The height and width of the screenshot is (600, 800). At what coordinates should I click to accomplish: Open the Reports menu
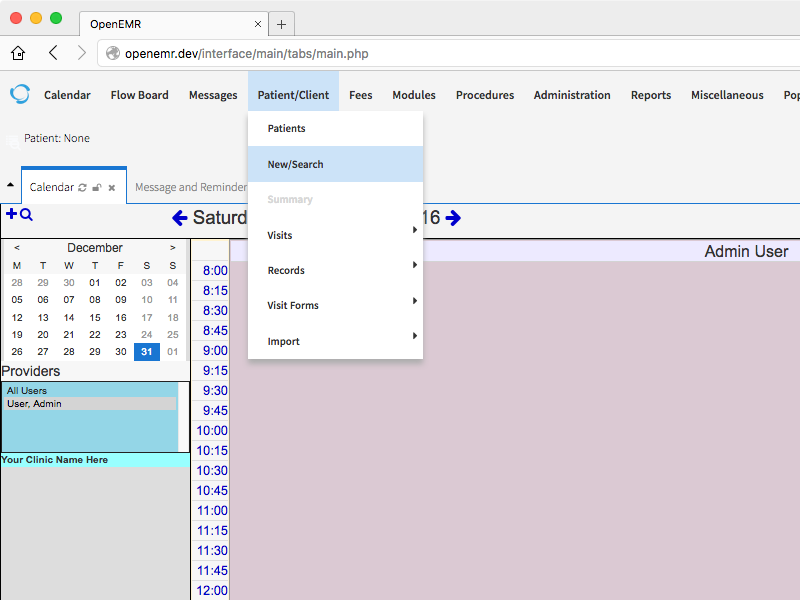point(651,95)
